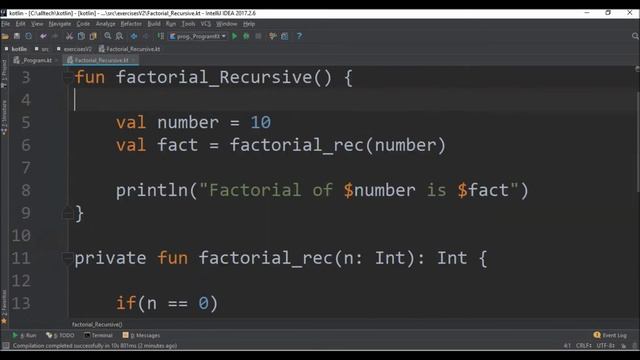Open the Window menu

227,24
